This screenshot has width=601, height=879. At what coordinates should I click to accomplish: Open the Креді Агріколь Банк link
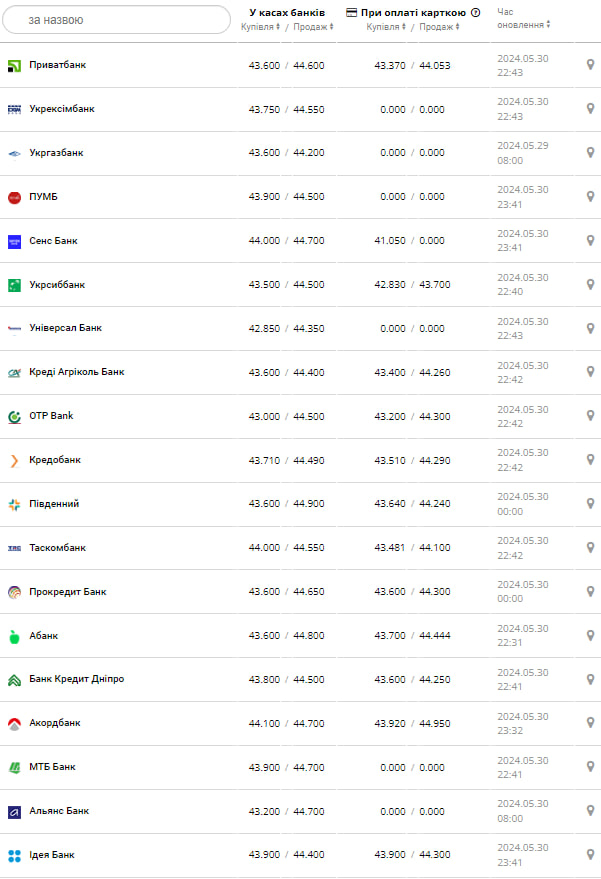pyautogui.click(x=77, y=372)
